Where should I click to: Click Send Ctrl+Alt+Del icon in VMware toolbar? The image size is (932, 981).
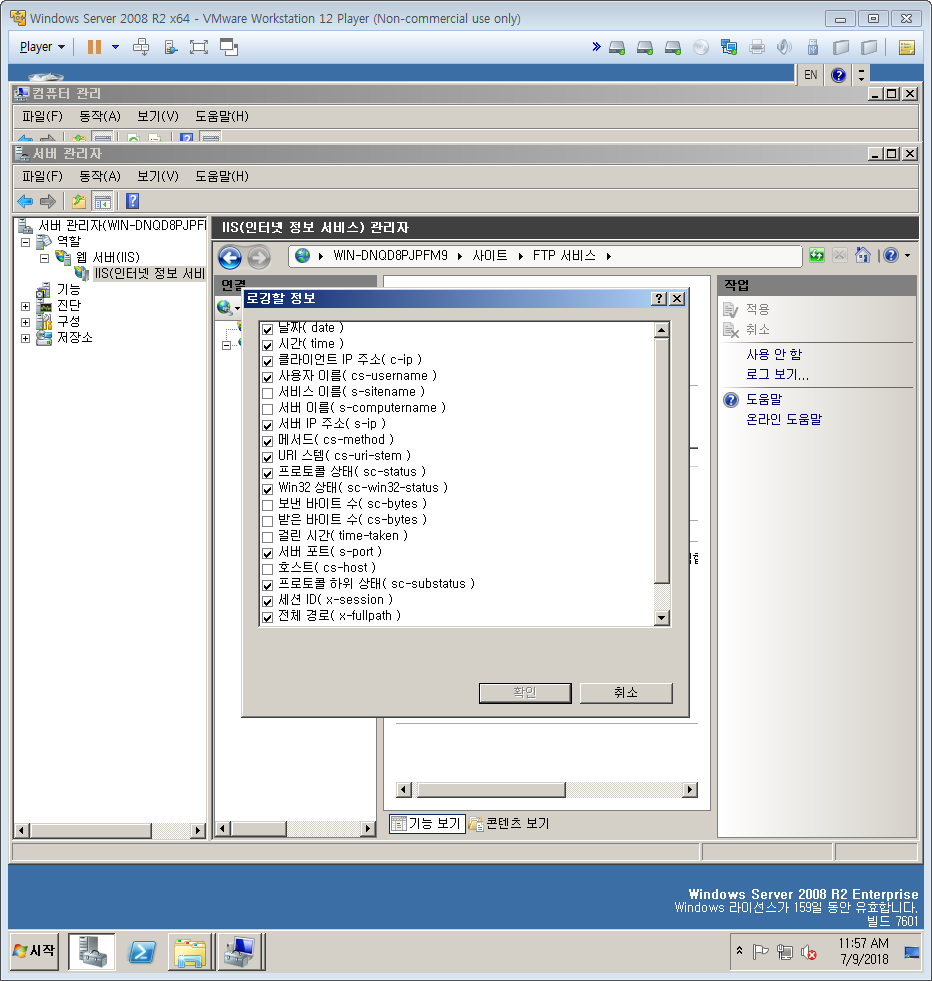tap(141, 47)
